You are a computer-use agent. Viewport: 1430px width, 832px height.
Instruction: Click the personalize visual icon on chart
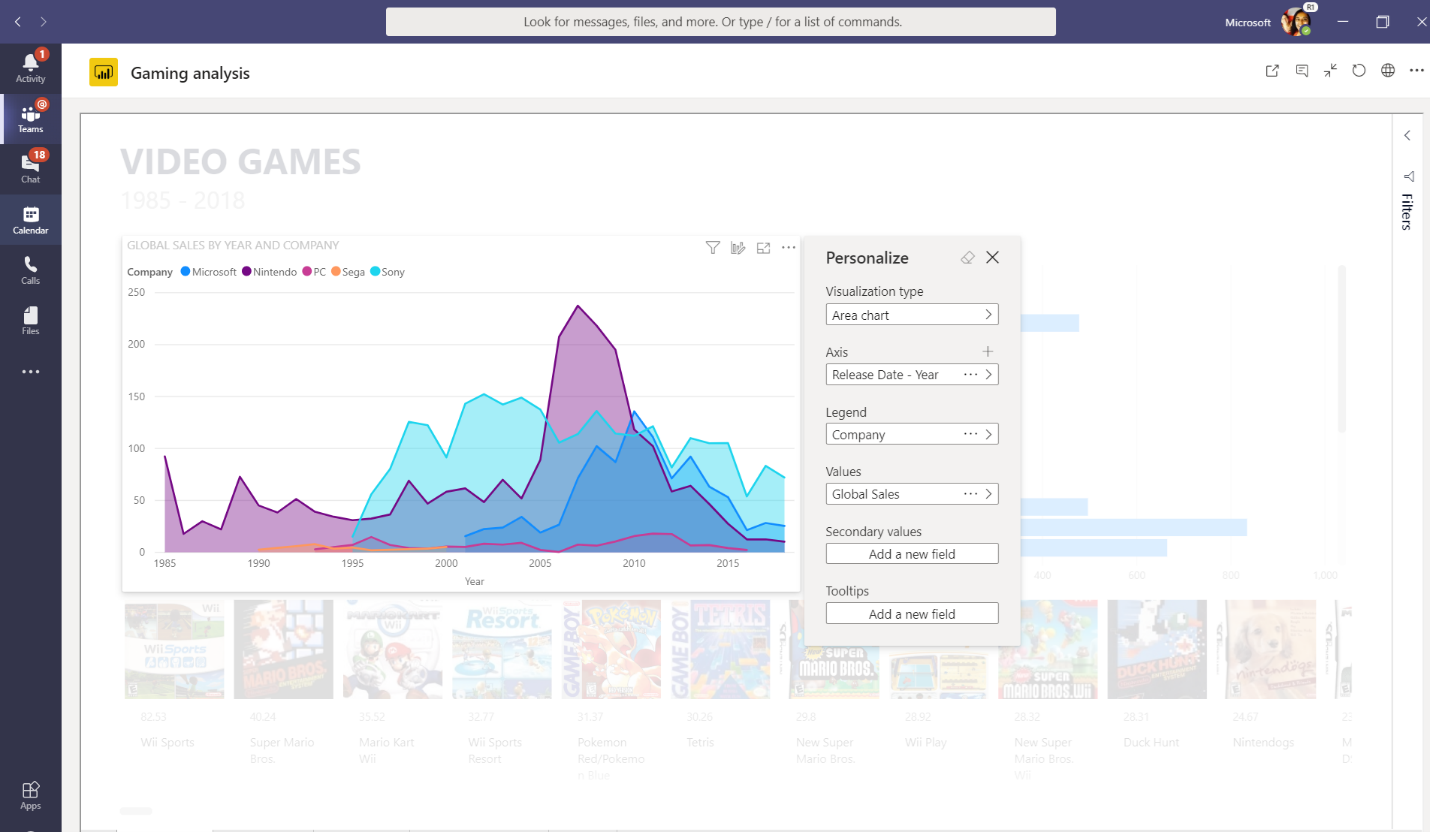pos(738,248)
